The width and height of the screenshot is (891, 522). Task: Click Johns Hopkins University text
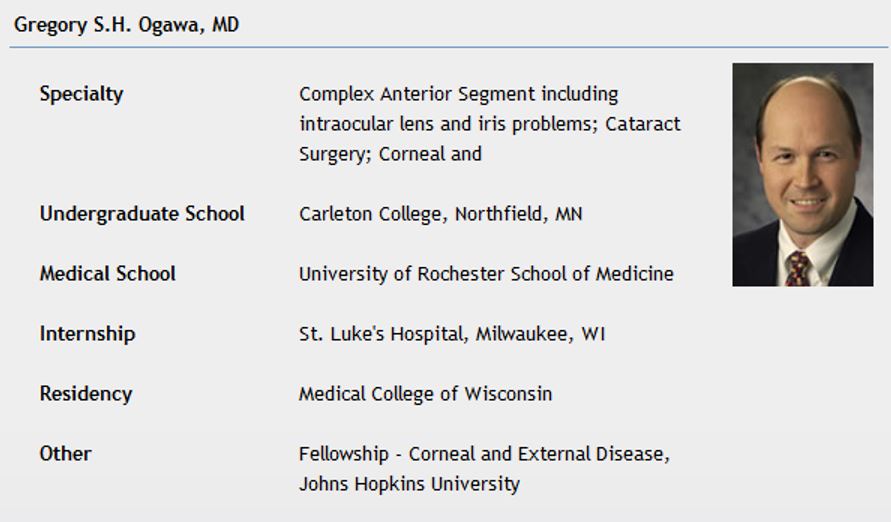[x=409, y=484]
